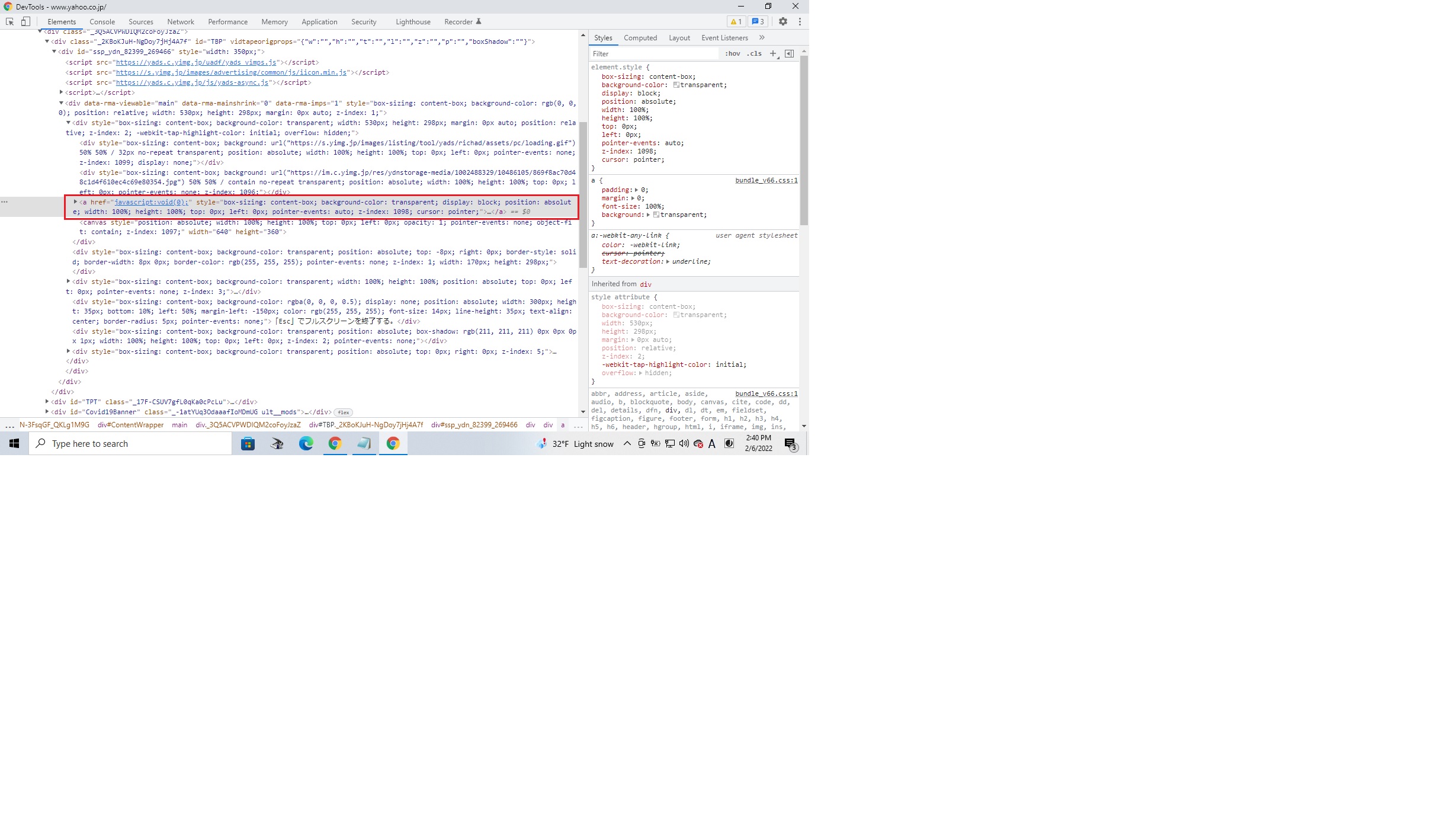Click the warnings count badge
Screen dimensions: 1456x819
(735, 21)
